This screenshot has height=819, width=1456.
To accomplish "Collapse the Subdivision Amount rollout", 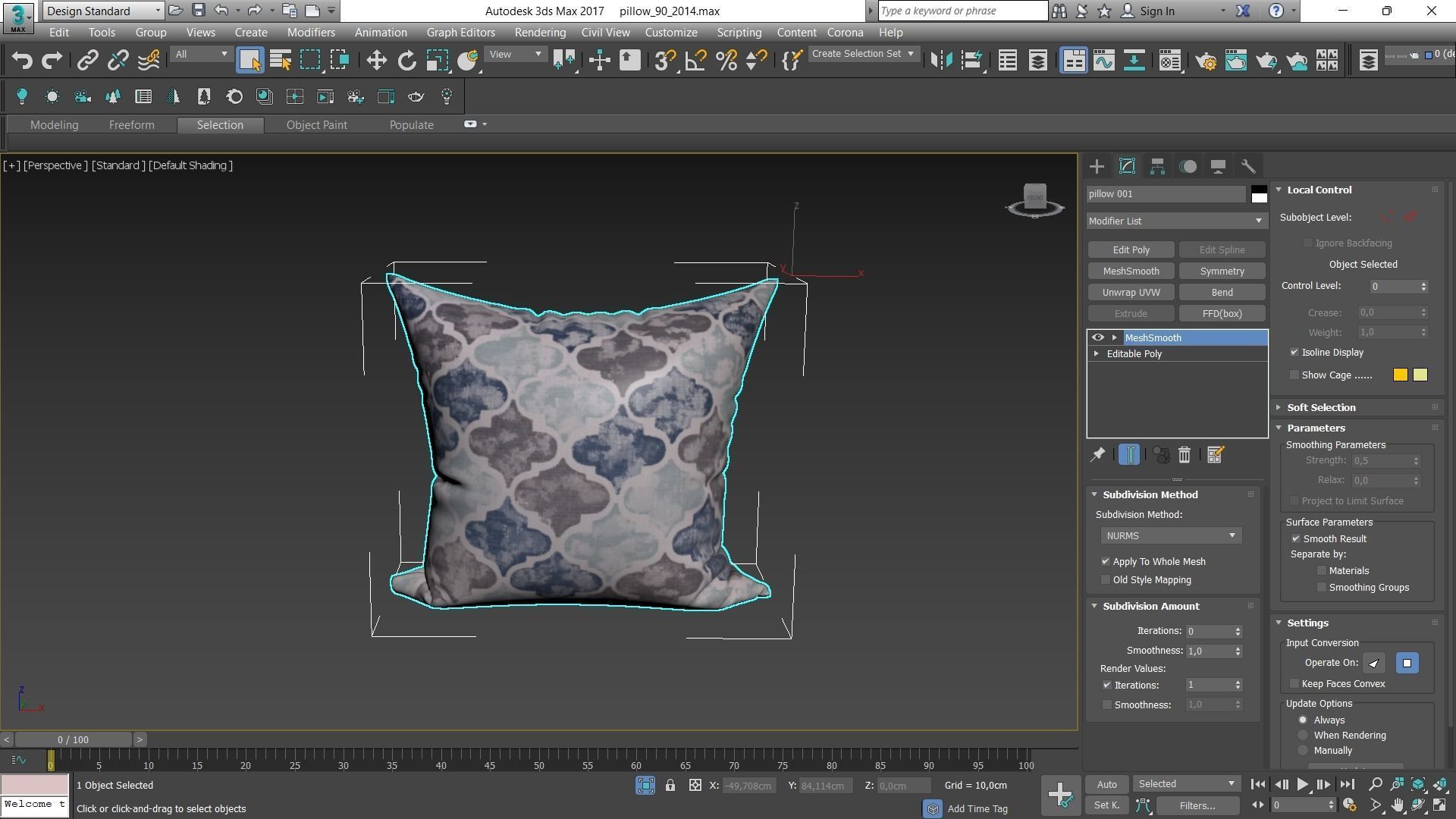I will pos(1150,607).
